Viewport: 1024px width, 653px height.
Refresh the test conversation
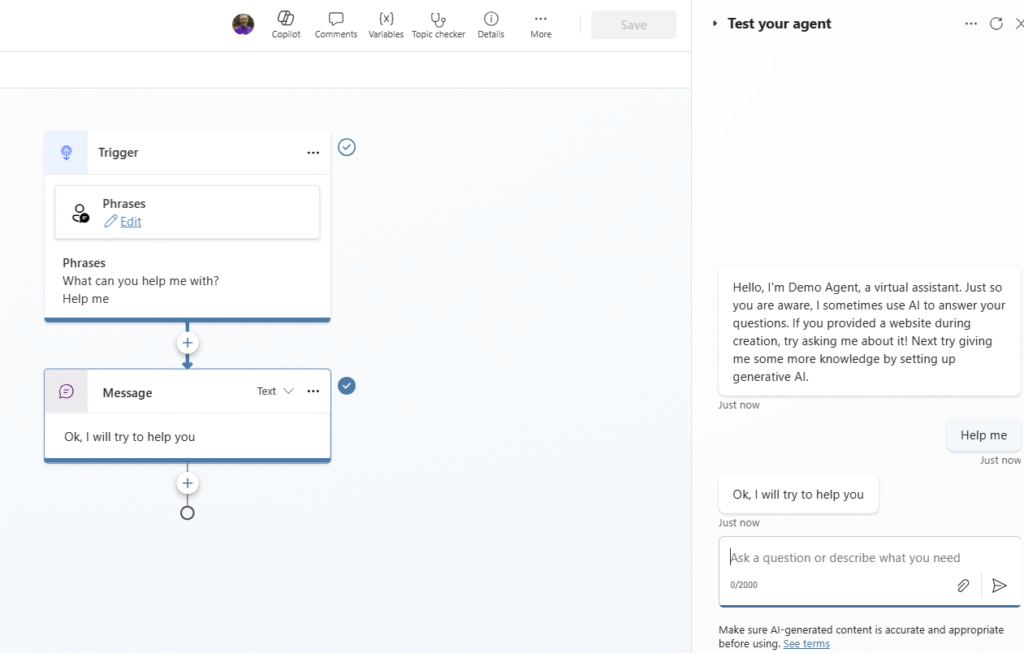point(996,24)
